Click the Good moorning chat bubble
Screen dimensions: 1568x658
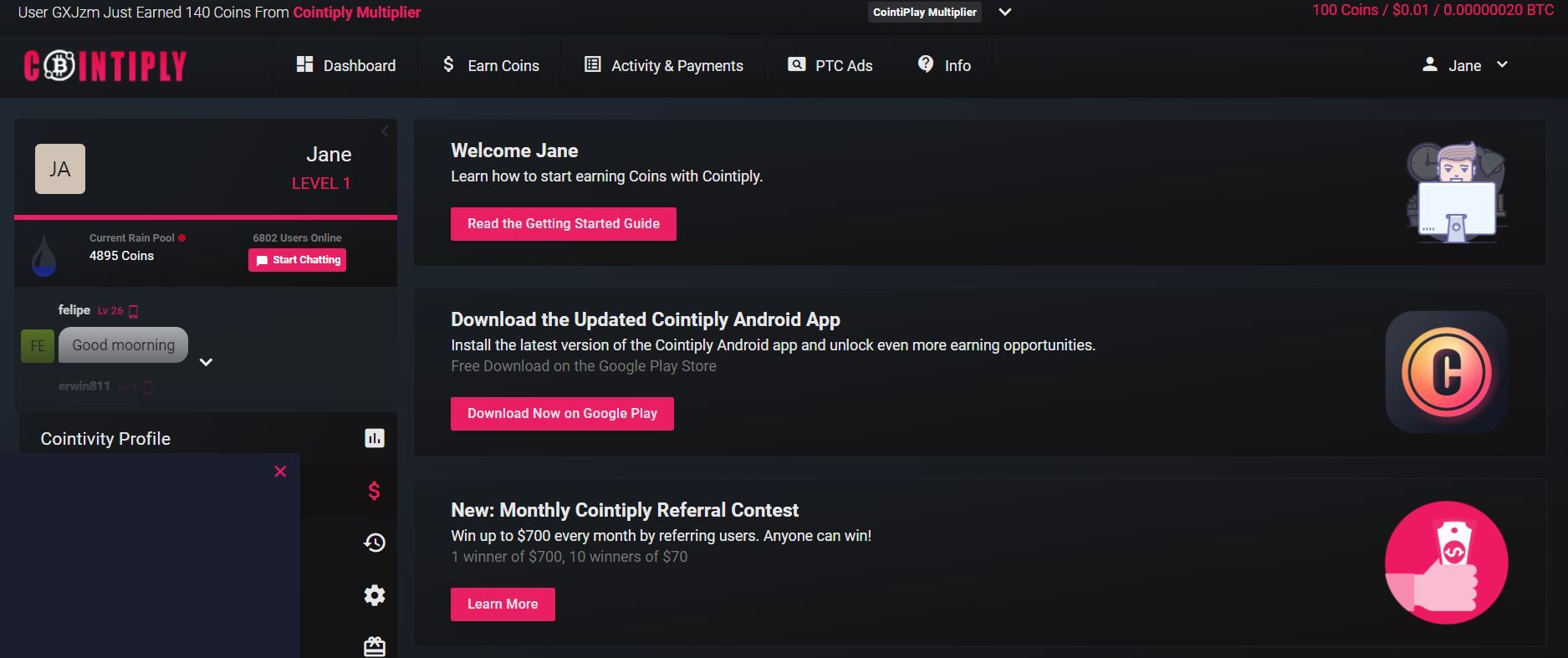[123, 345]
